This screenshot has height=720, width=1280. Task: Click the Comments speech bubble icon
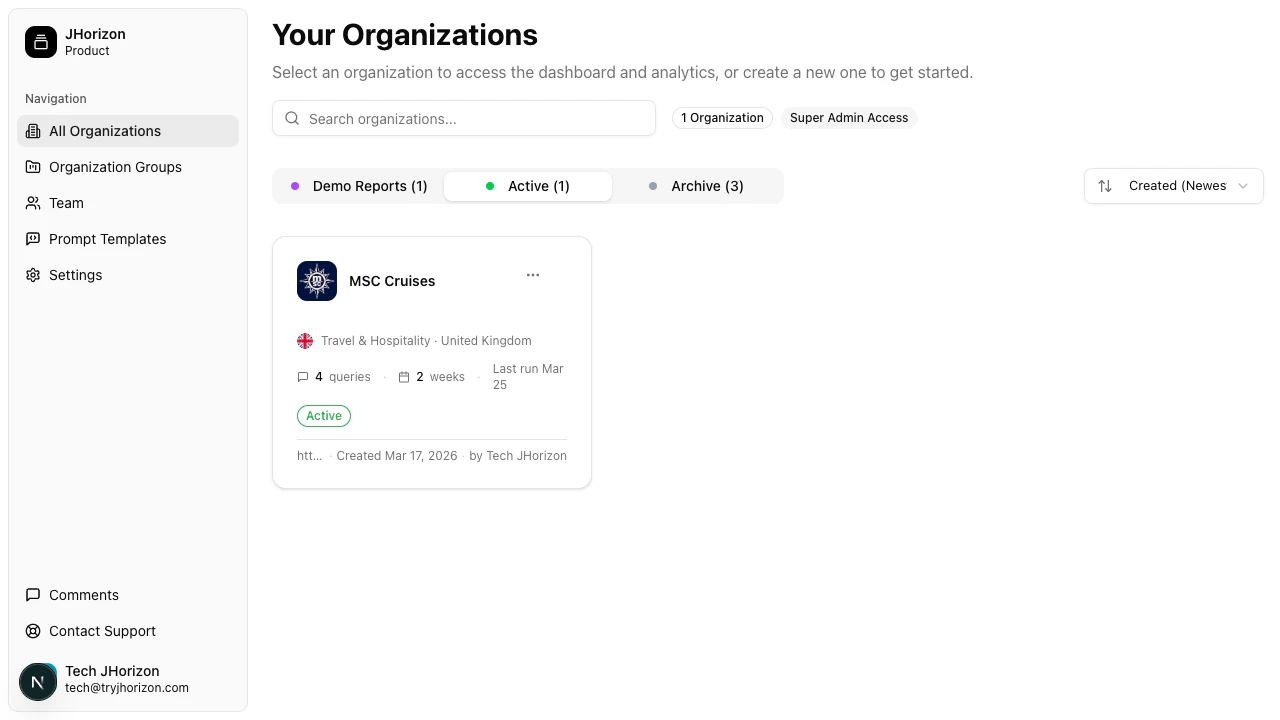(33, 595)
